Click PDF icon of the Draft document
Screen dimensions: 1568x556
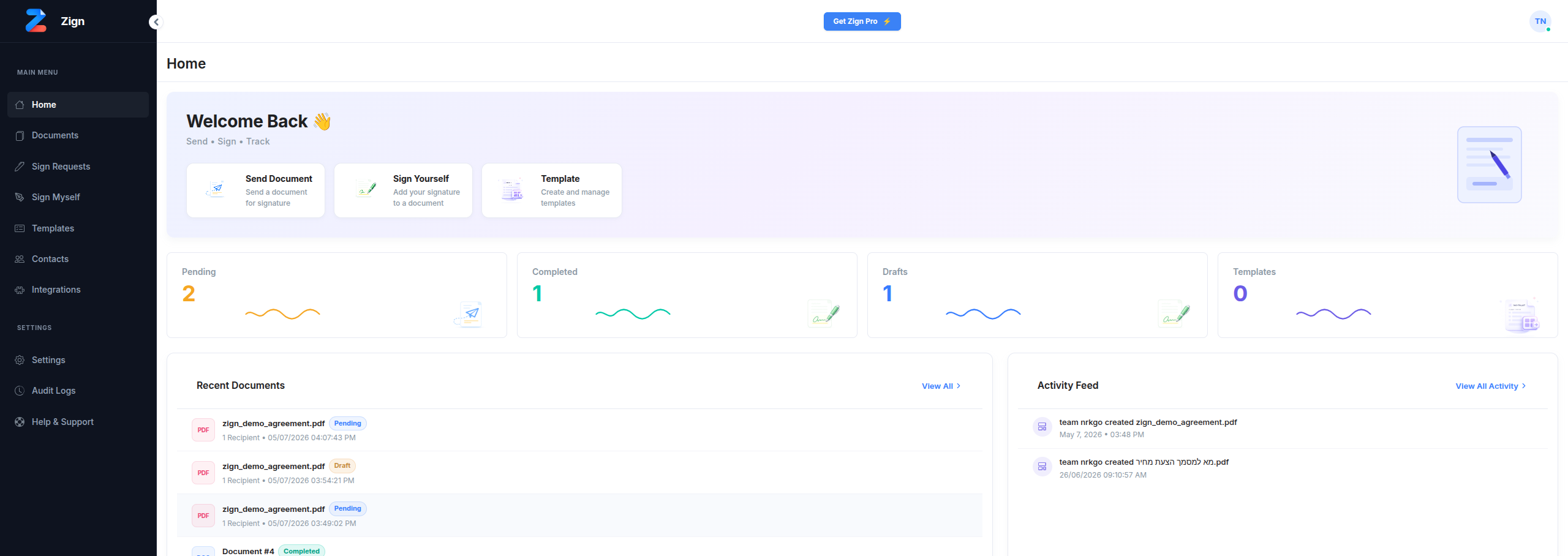[x=203, y=473]
